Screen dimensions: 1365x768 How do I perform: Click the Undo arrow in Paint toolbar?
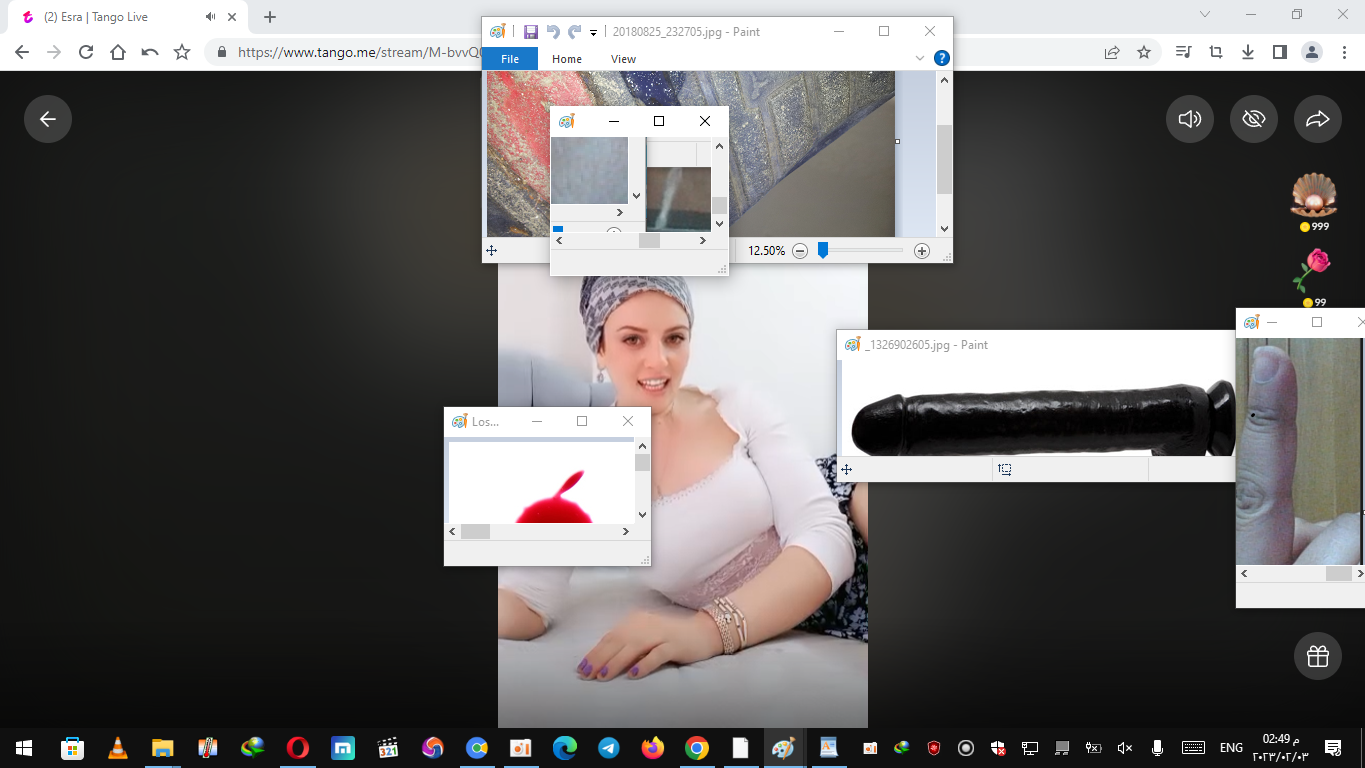pyautogui.click(x=553, y=32)
